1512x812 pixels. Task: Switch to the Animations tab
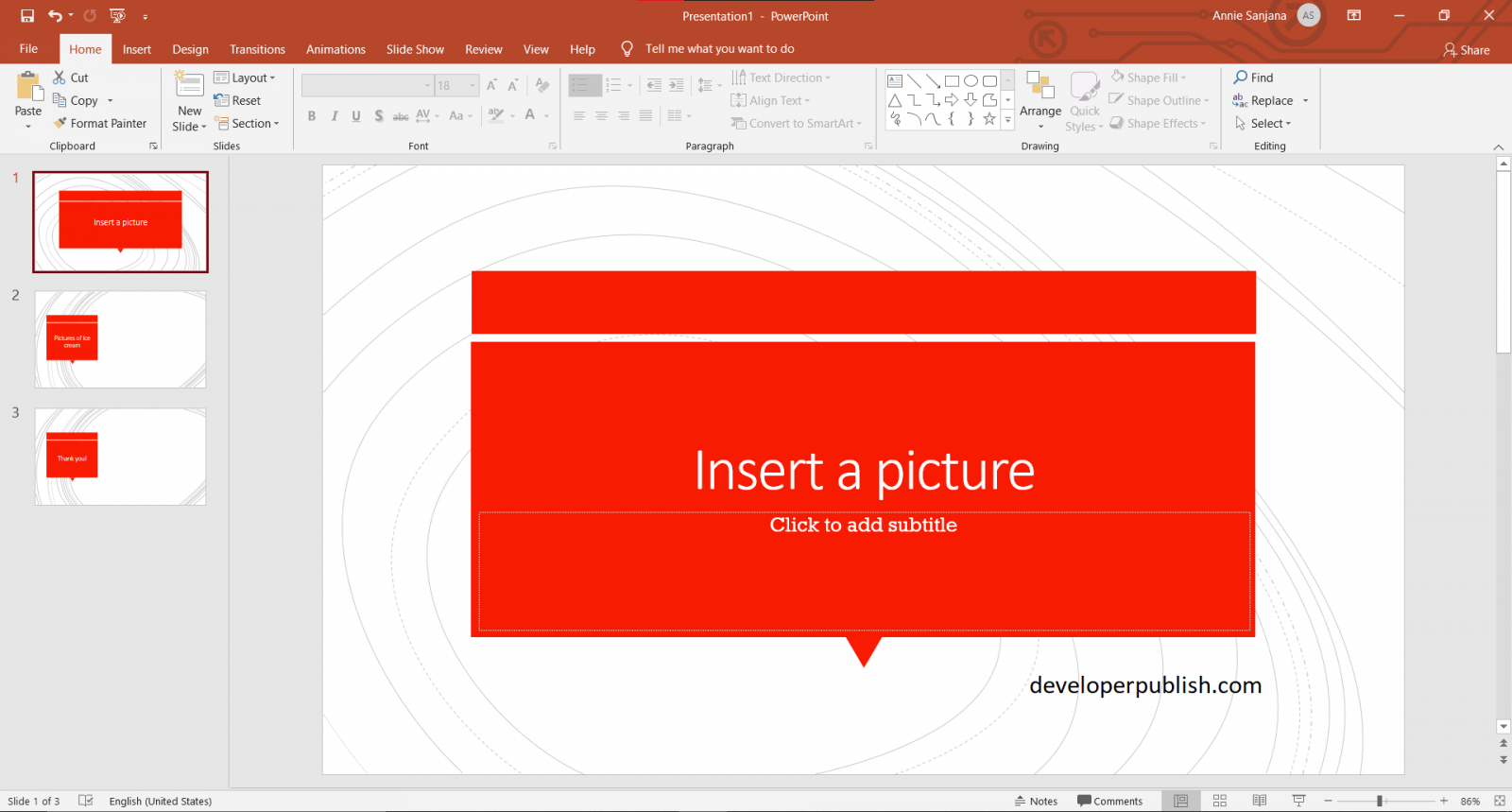[335, 49]
